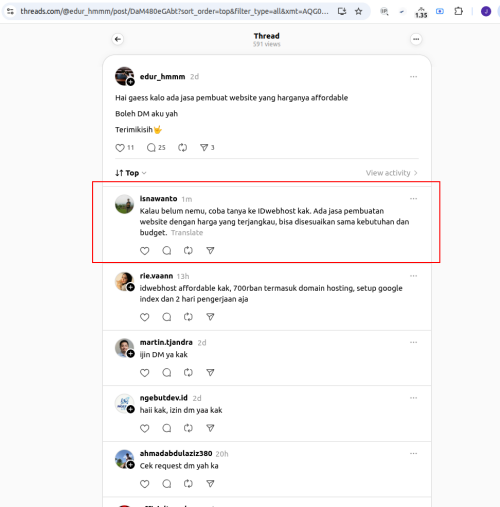Viewport: 500px width, 507px height.
Task: Translate isnawanto's reply
Action: [x=187, y=233]
